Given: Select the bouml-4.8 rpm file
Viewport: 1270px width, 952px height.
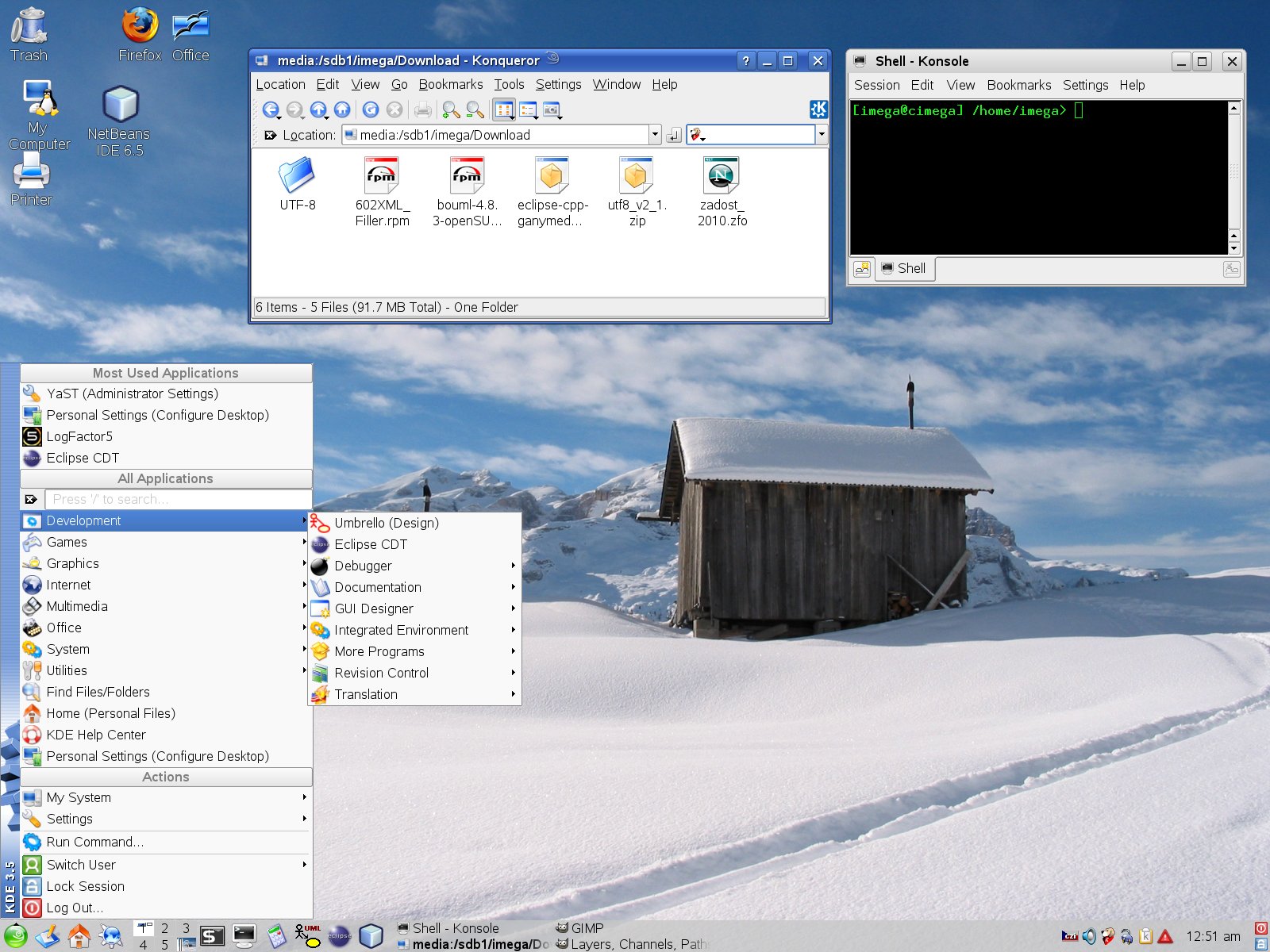Looking at the screenshot, I should tap(467, 192).
